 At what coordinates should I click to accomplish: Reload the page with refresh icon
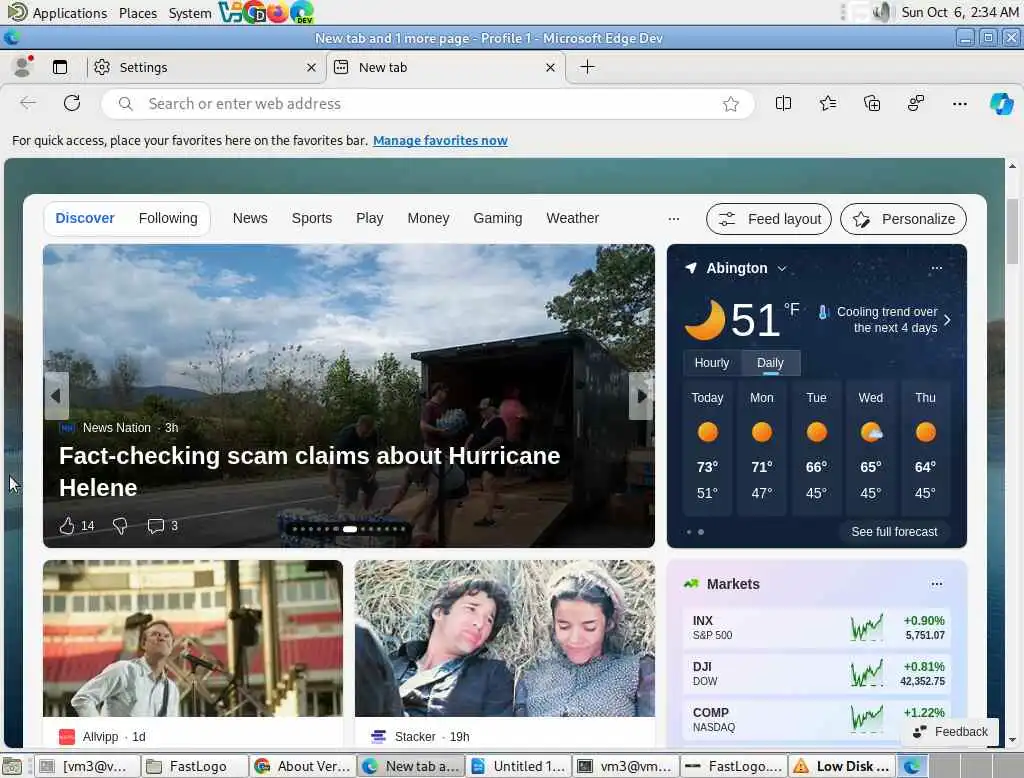click(72, 103)
